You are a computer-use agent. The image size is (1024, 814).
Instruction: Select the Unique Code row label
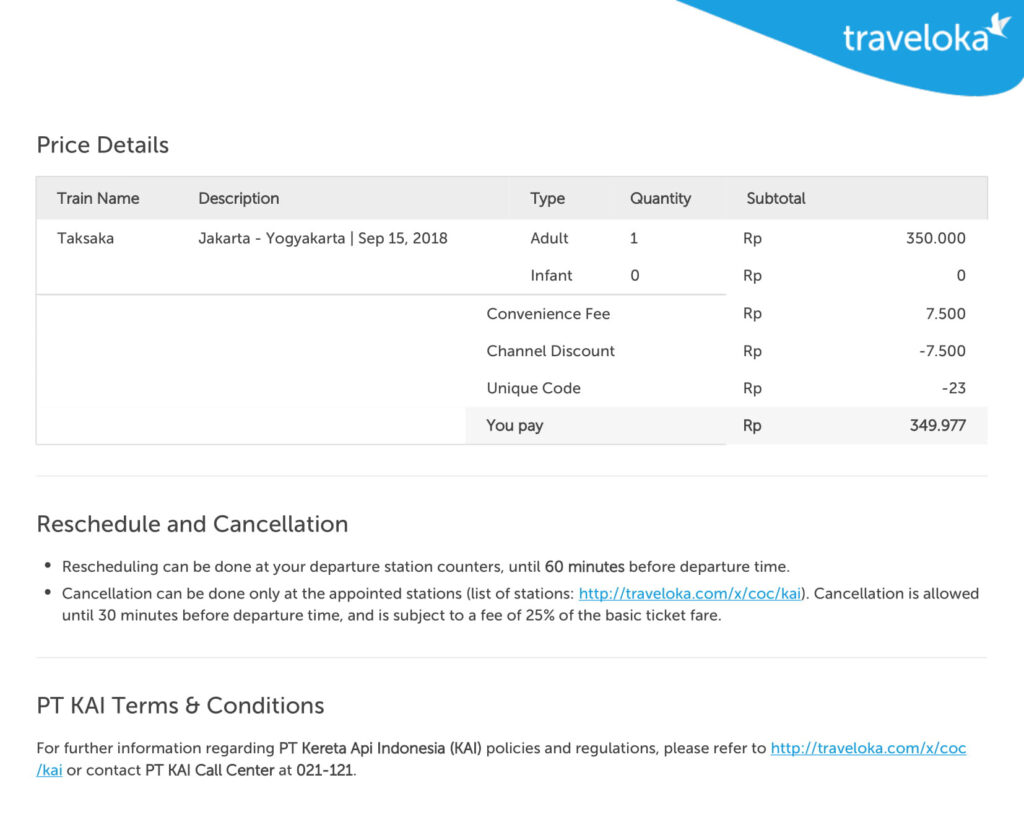(534, 389)
